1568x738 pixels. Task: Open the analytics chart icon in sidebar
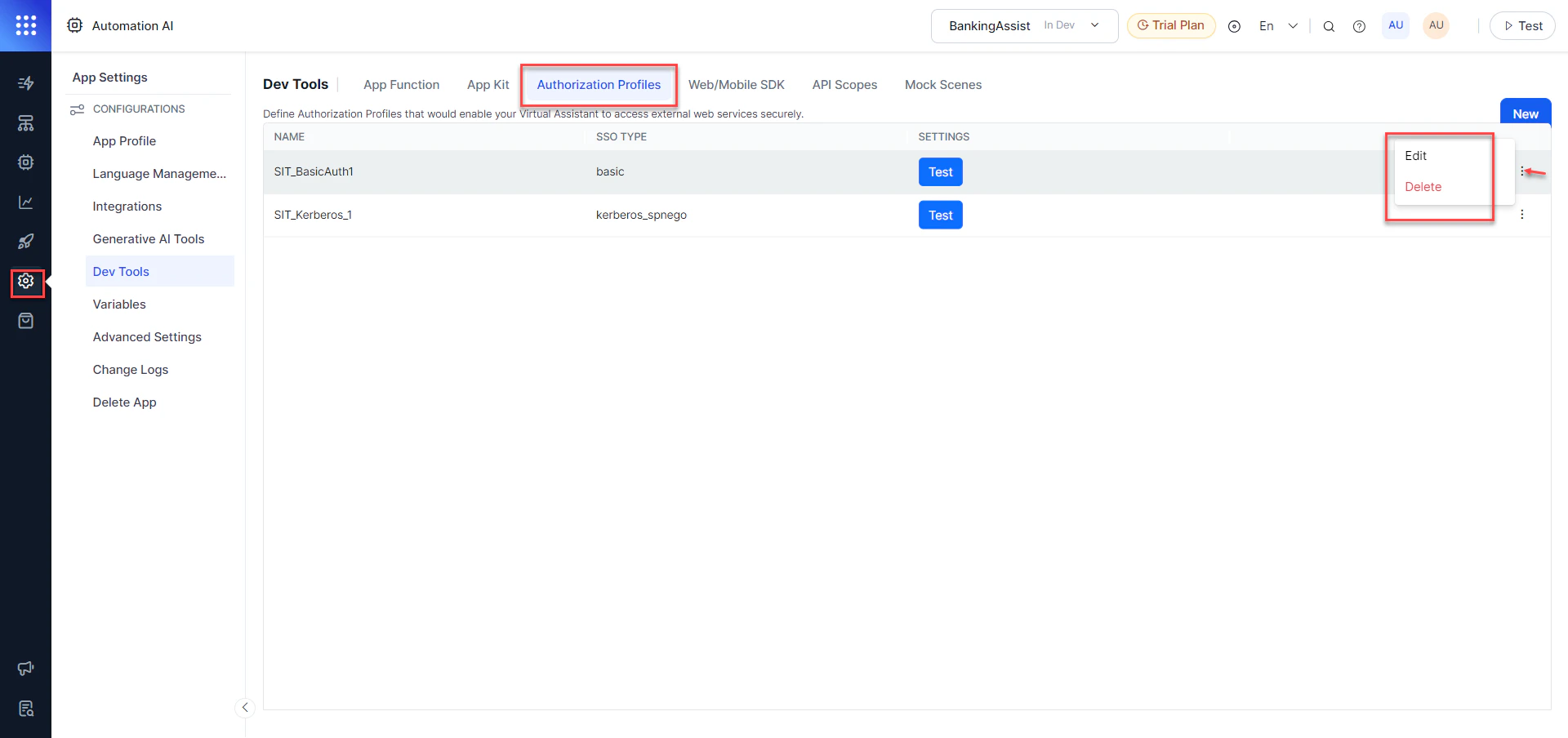tap(25, 202)
